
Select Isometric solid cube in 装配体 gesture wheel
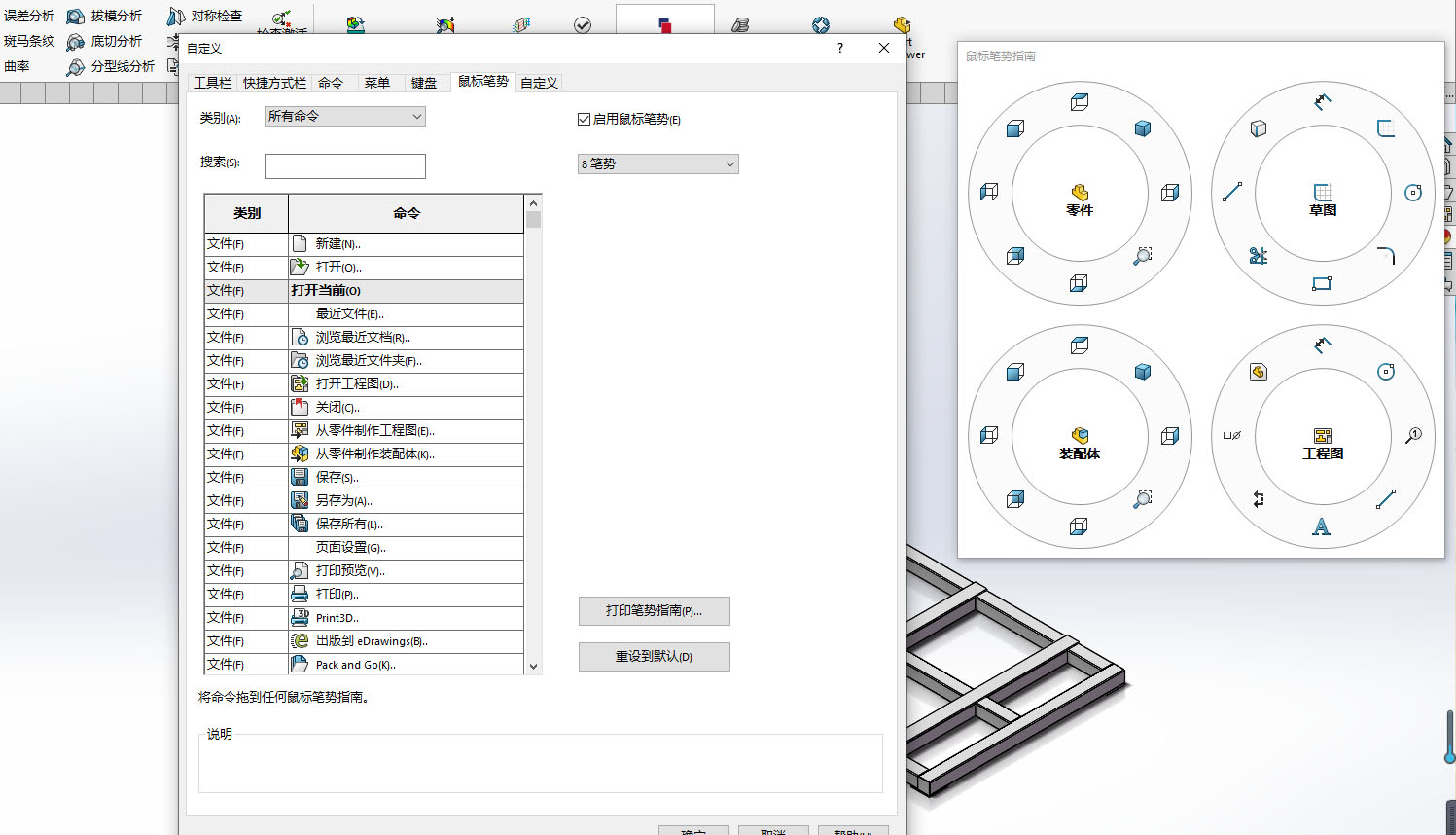(x=1143, y=372)
